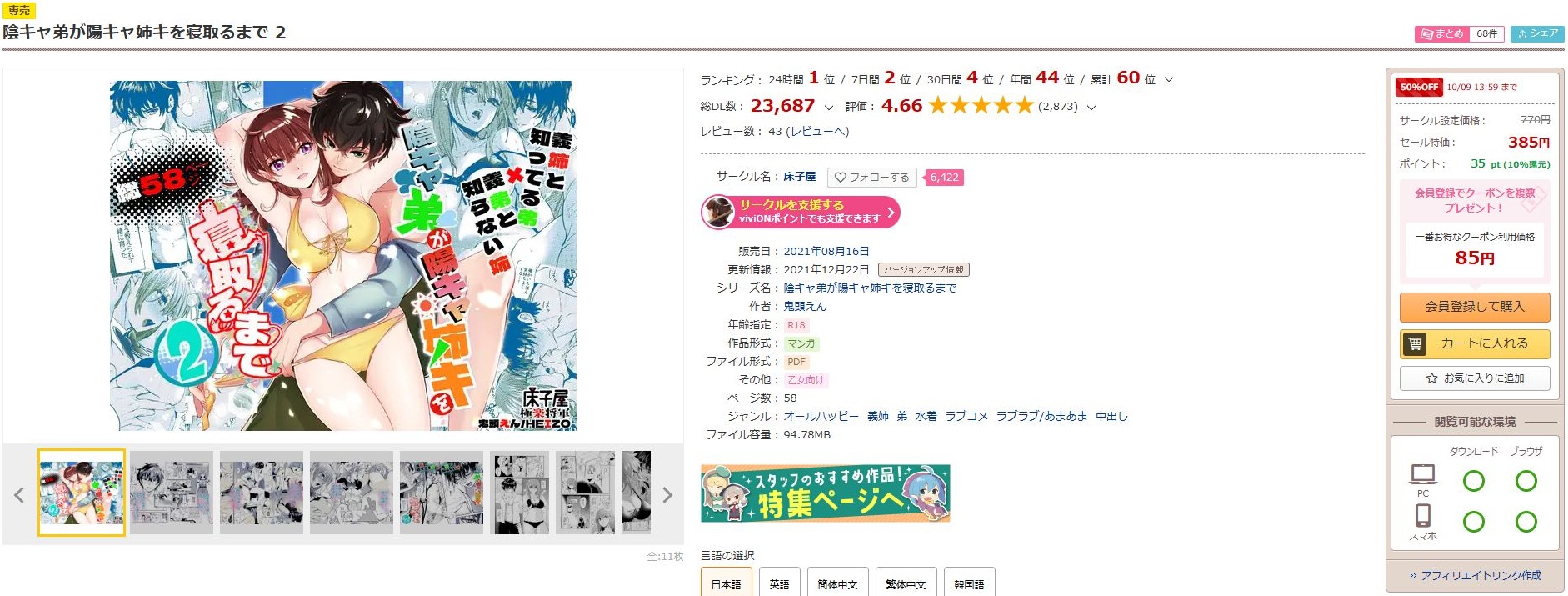Viewport: 1568px width, 596px height.
Task: Click the circle supporter icon banner
Action: coord(801,212)
